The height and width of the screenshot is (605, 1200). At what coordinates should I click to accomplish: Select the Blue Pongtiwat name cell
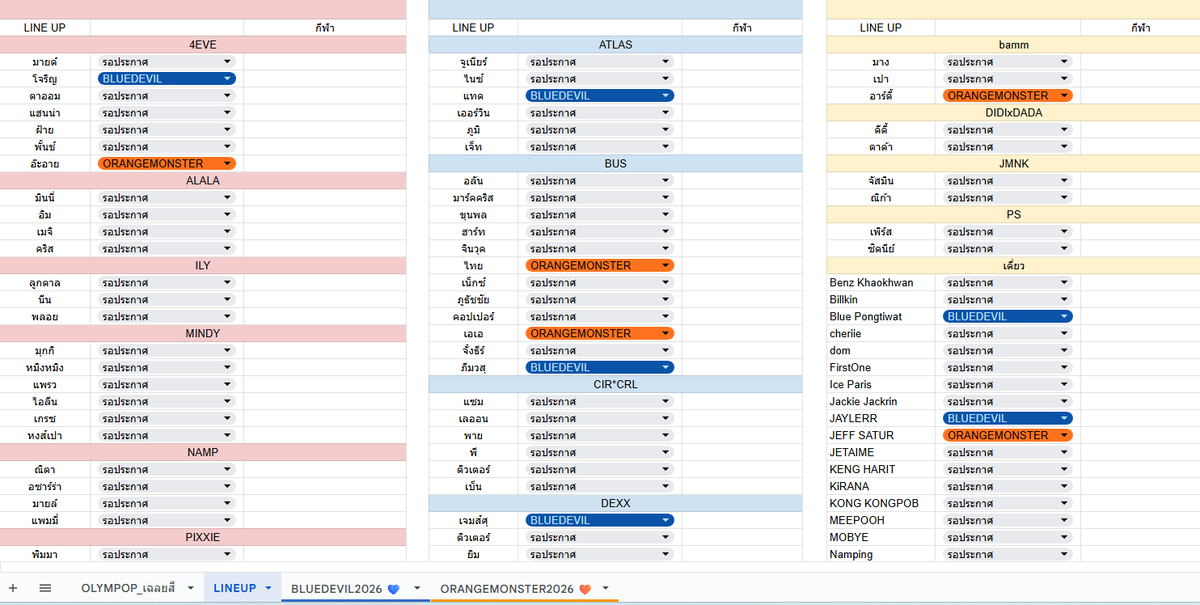pyautogui.click(x=881, y=316)
